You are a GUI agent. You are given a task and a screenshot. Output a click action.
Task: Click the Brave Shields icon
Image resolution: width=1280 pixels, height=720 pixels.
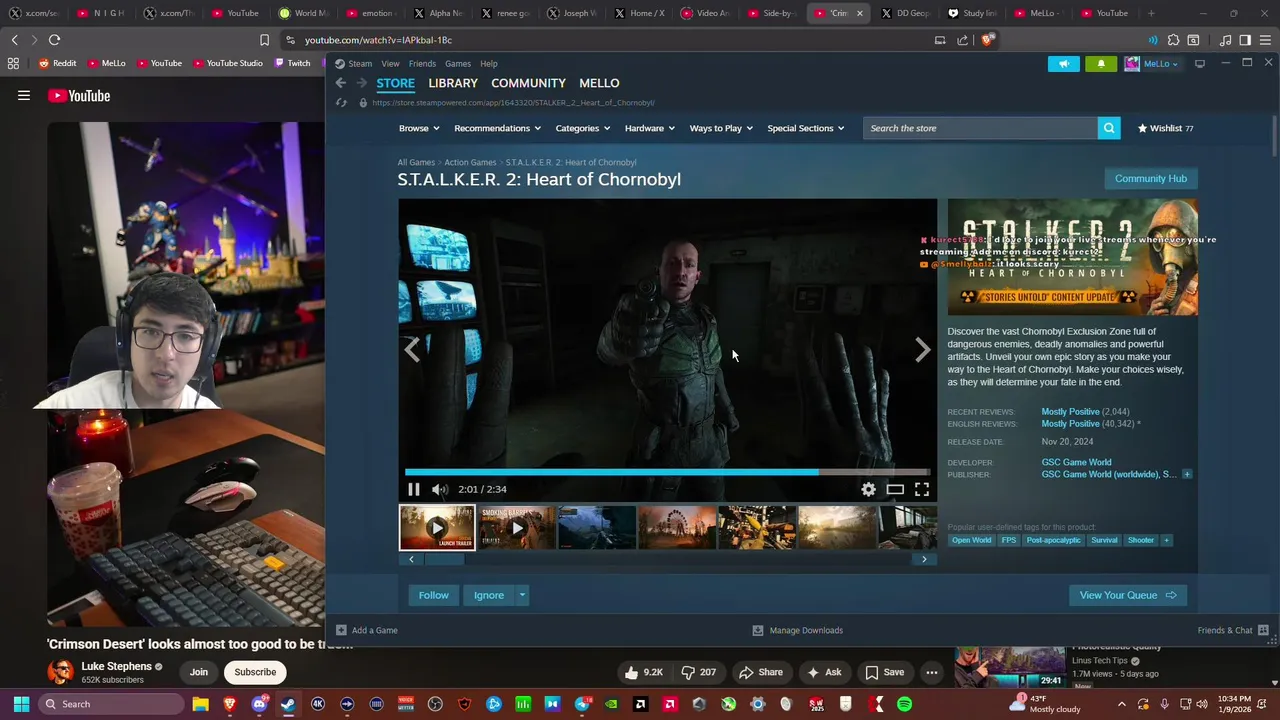click(x=987, y=40)
